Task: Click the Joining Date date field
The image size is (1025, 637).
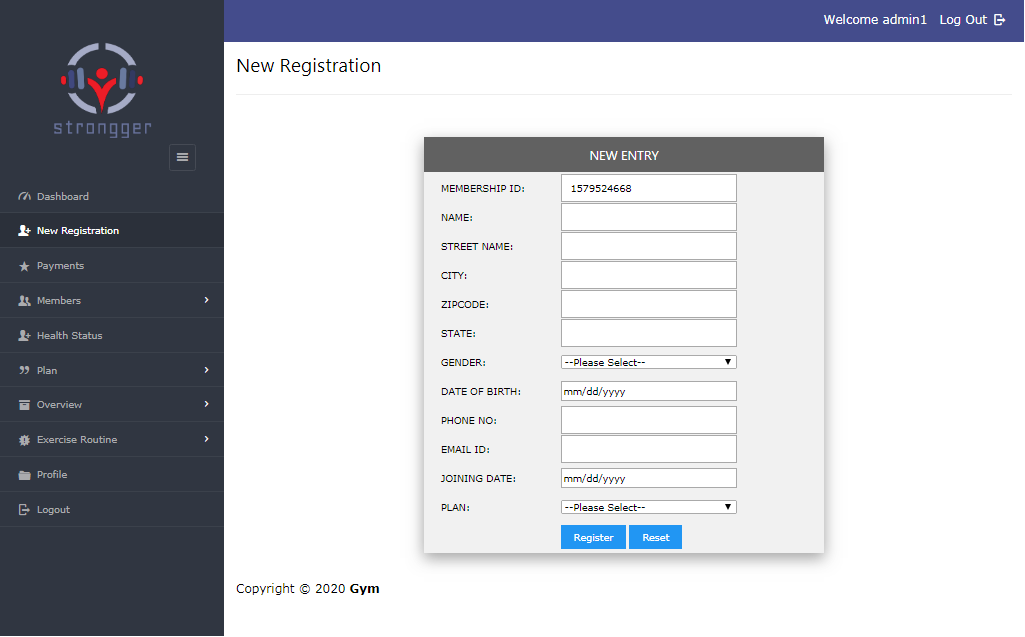Action: tap(648, 478)
